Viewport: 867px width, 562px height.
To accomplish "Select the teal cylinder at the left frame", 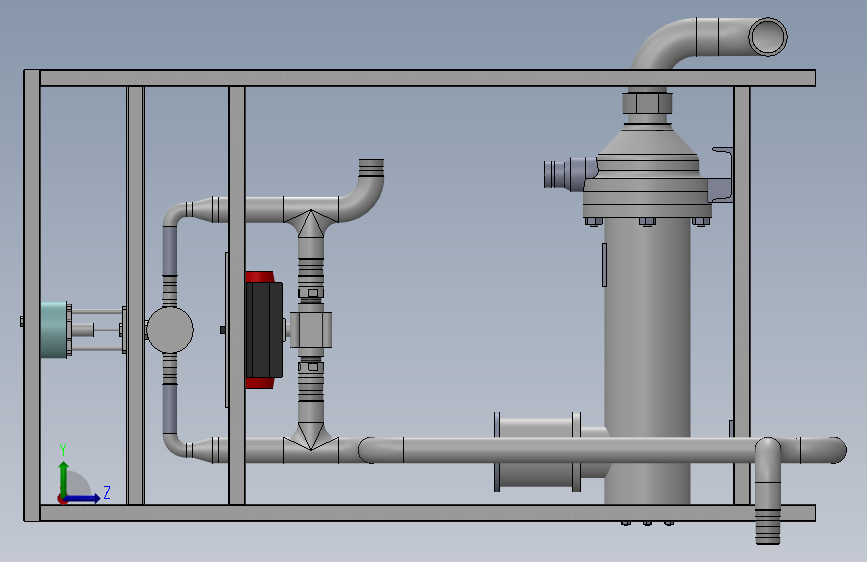I will click(54, 330).
